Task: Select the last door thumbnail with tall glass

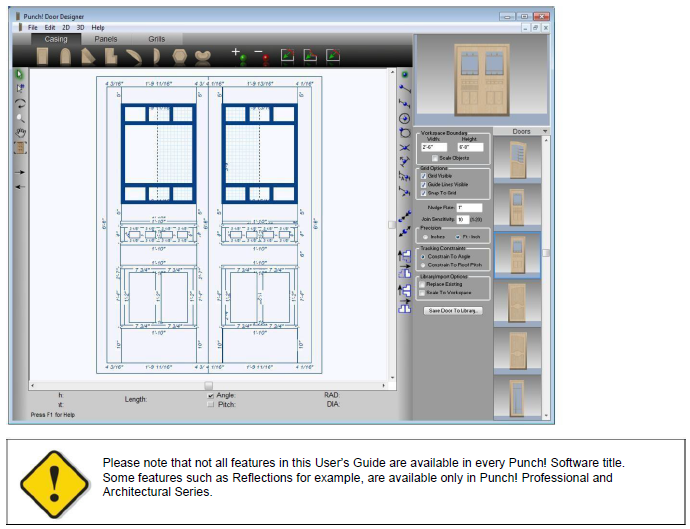Action: pyautogui.click(x=518, y=399)
